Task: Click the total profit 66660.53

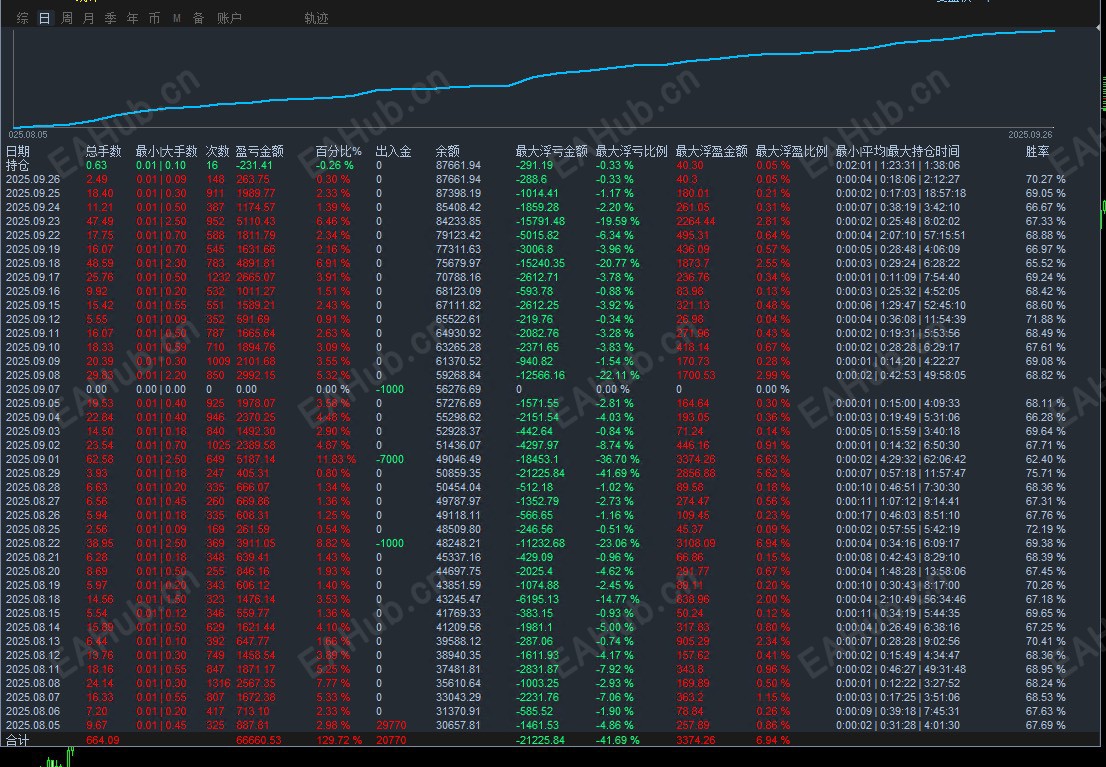Action: tap(258, 740)
